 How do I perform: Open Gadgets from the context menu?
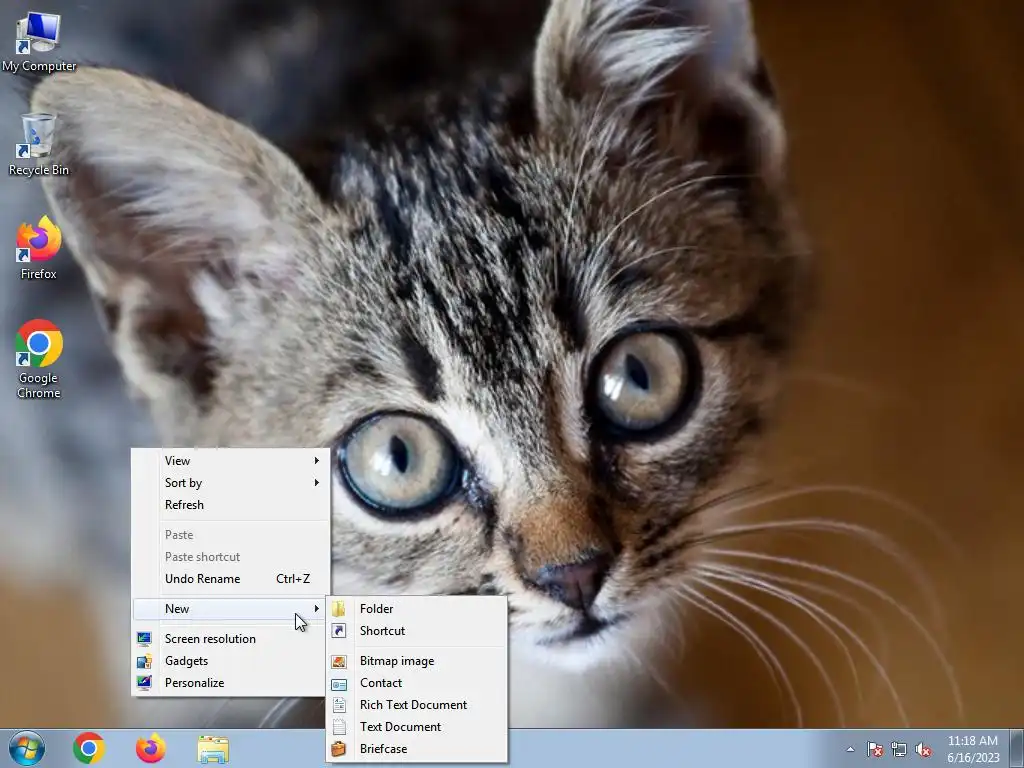tap(231, 661)
